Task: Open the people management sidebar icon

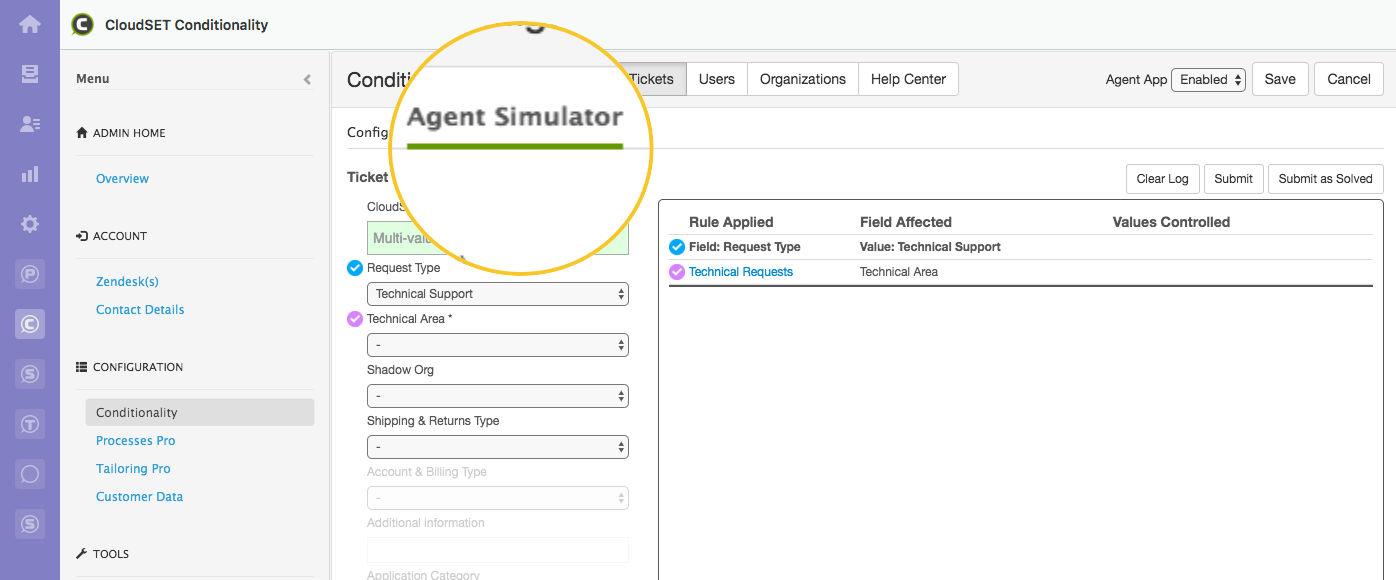Action: (x=29, y=122)
